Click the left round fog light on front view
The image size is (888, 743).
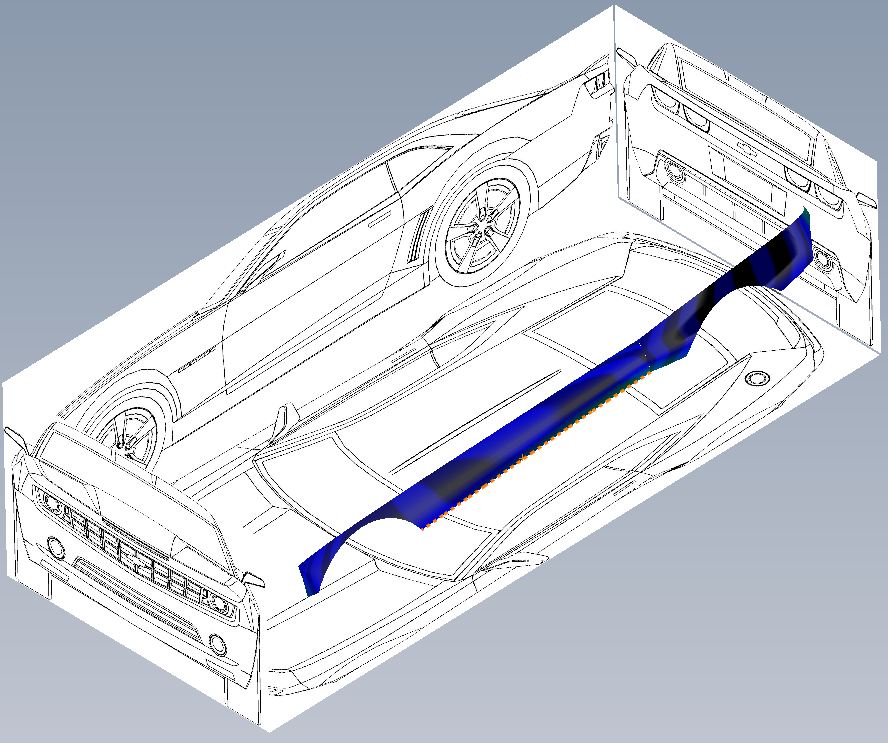(x=56, y=548)
